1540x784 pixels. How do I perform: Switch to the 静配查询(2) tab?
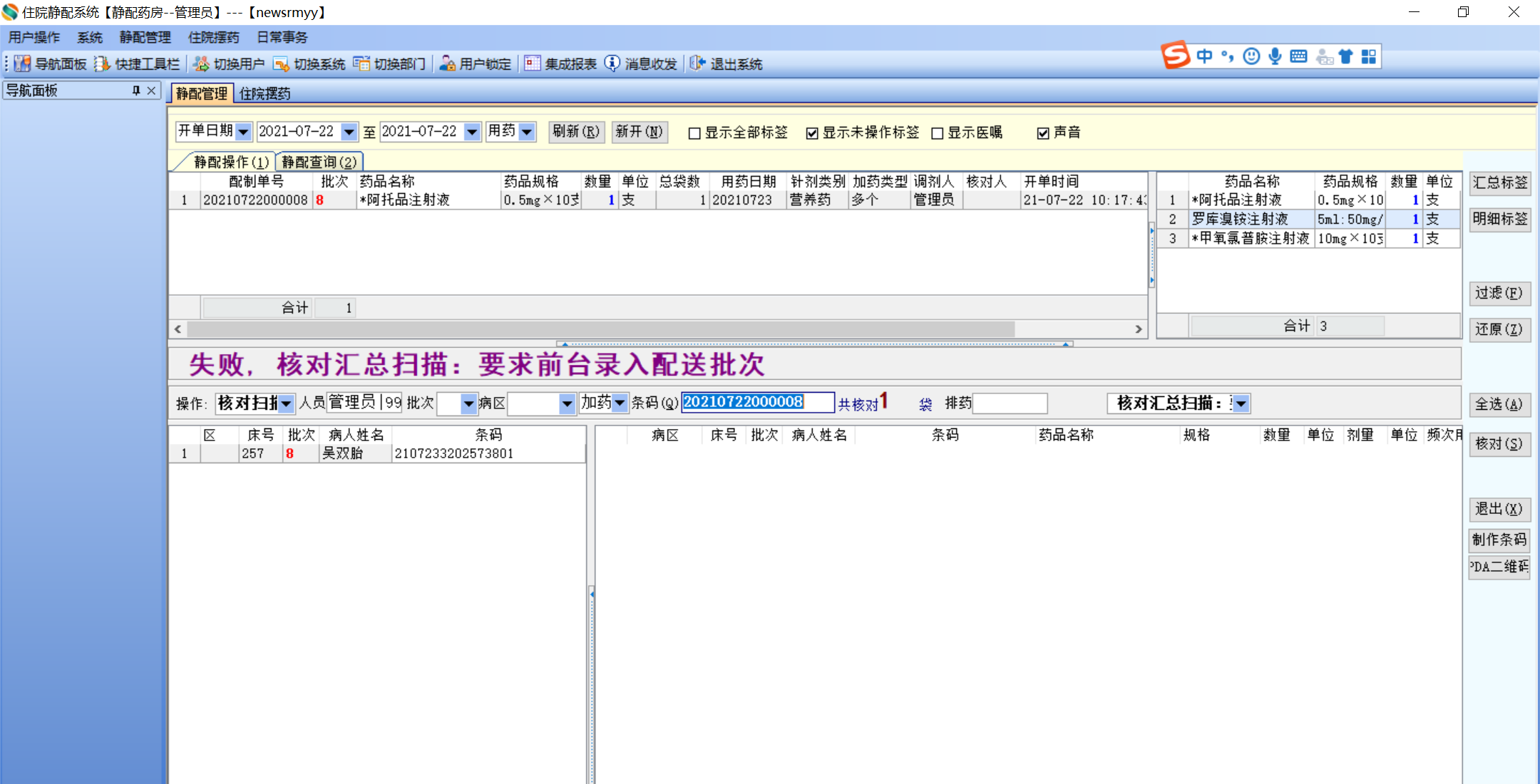point(319,163)
